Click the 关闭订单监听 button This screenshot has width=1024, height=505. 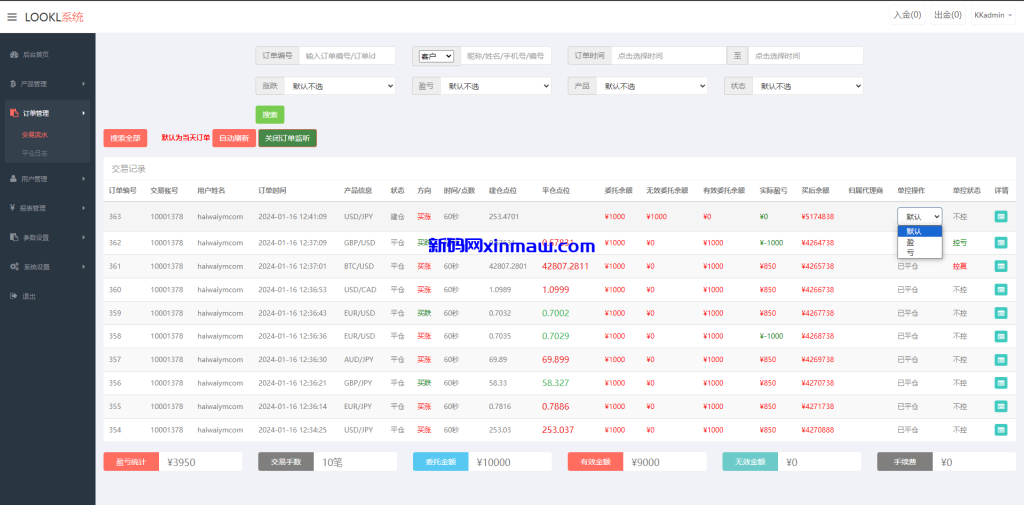(x=287, y=138)
